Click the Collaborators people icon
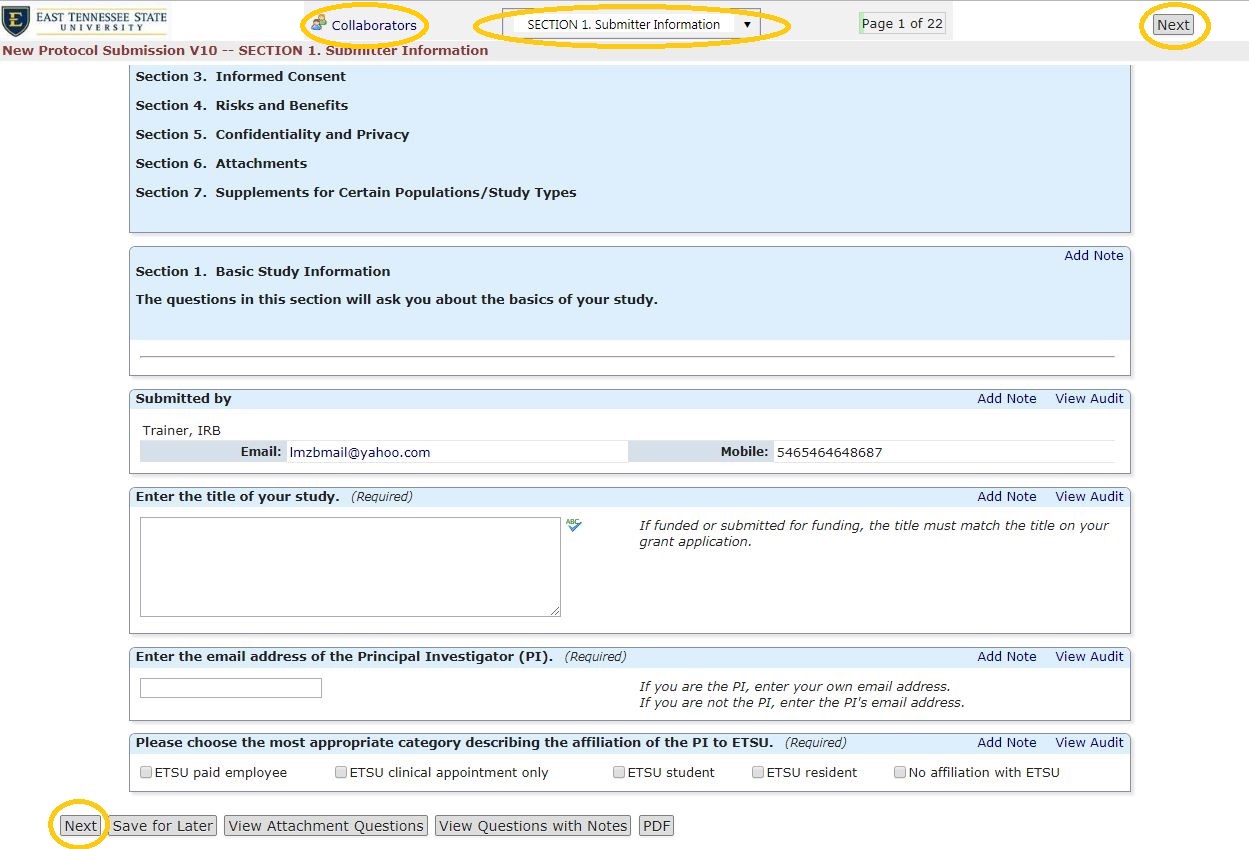The height and width of the screenshot is (849, 1249). click(319, 24)
